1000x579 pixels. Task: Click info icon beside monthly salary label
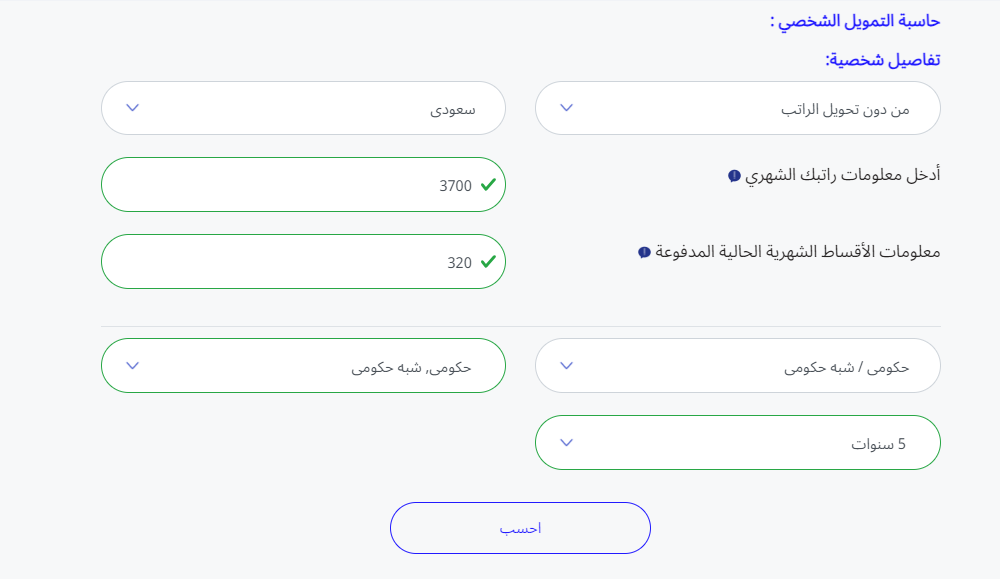click(x=734, y=176)
